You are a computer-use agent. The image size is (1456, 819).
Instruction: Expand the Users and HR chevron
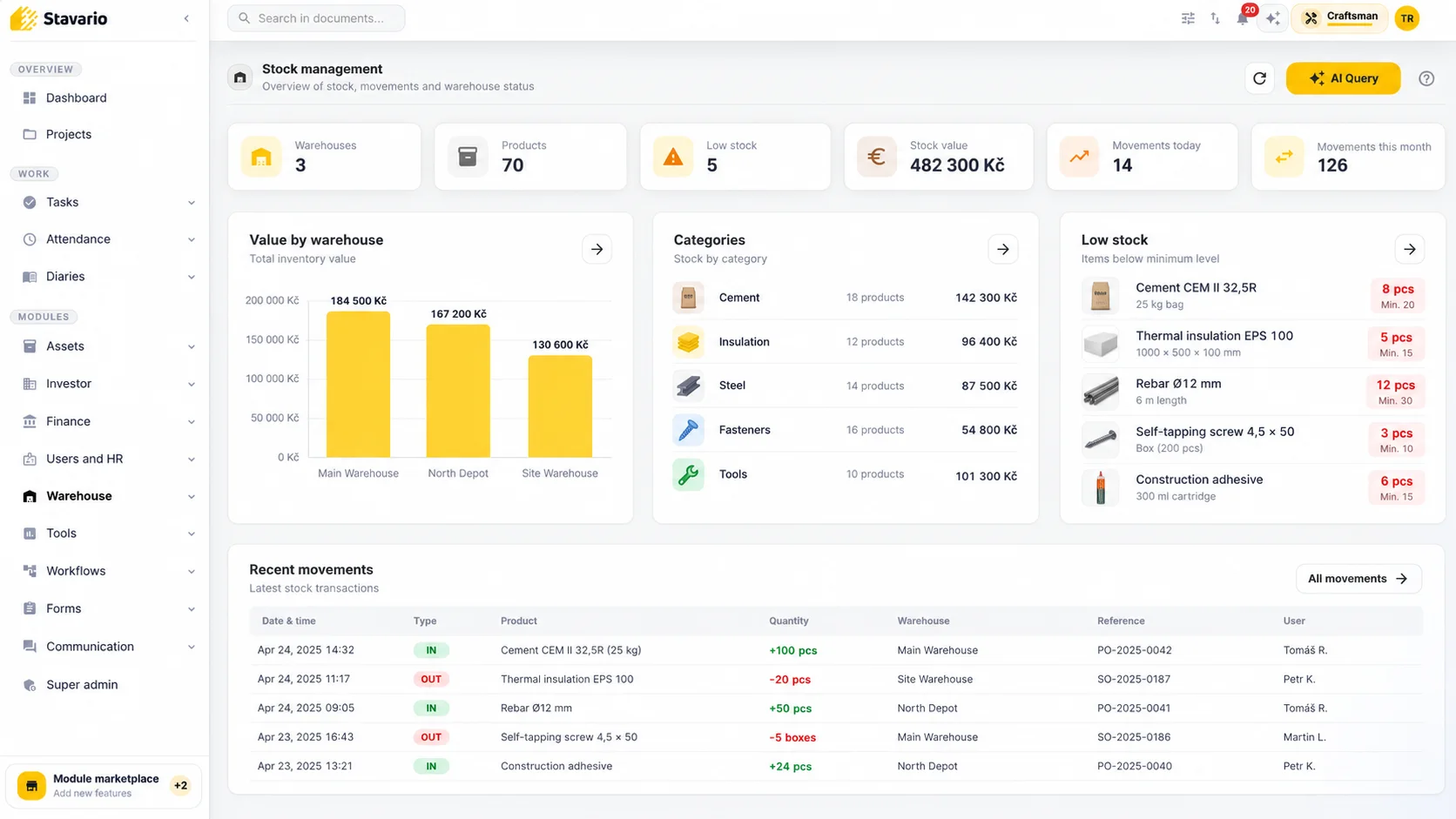coord(191,460)
